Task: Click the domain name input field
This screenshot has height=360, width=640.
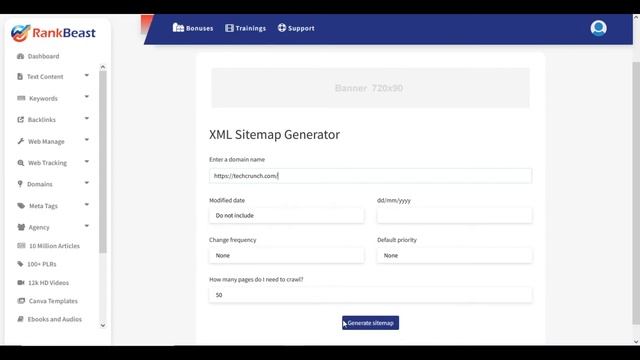Action: pos(370,176)
